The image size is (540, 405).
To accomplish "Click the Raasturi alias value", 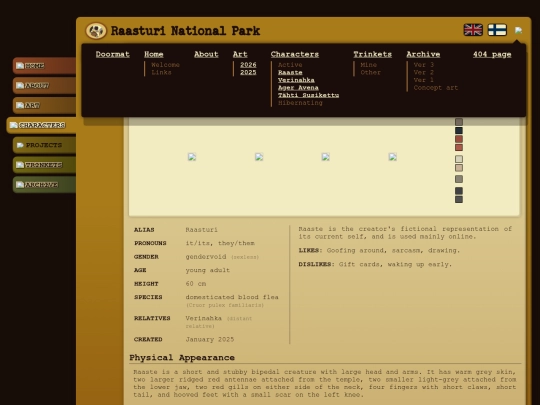I will point(201,230).
